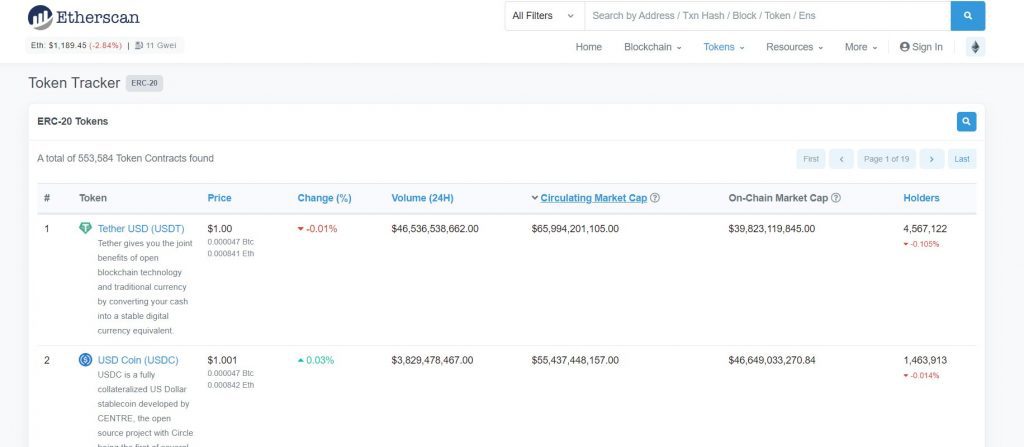1024x447 pixels.
Task: Select USDC volume $3,829,478,467.00
Action: point(432,360)
